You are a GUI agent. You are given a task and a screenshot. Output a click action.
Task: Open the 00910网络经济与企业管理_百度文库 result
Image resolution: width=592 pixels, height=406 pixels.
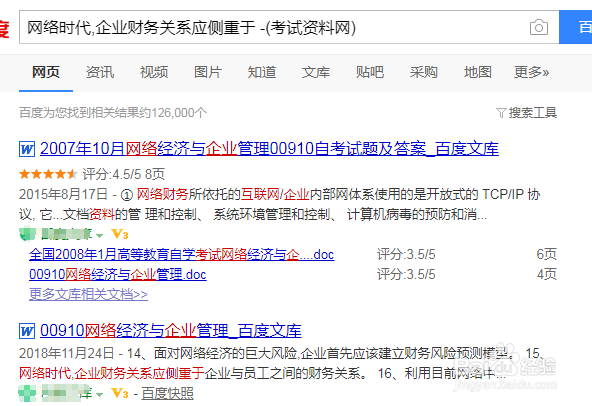pyautogui.click(x=171, y=330)
